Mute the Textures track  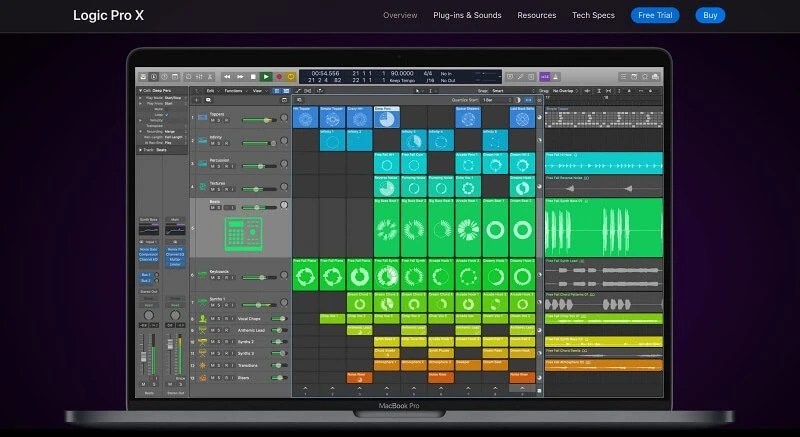coord(213,190)
